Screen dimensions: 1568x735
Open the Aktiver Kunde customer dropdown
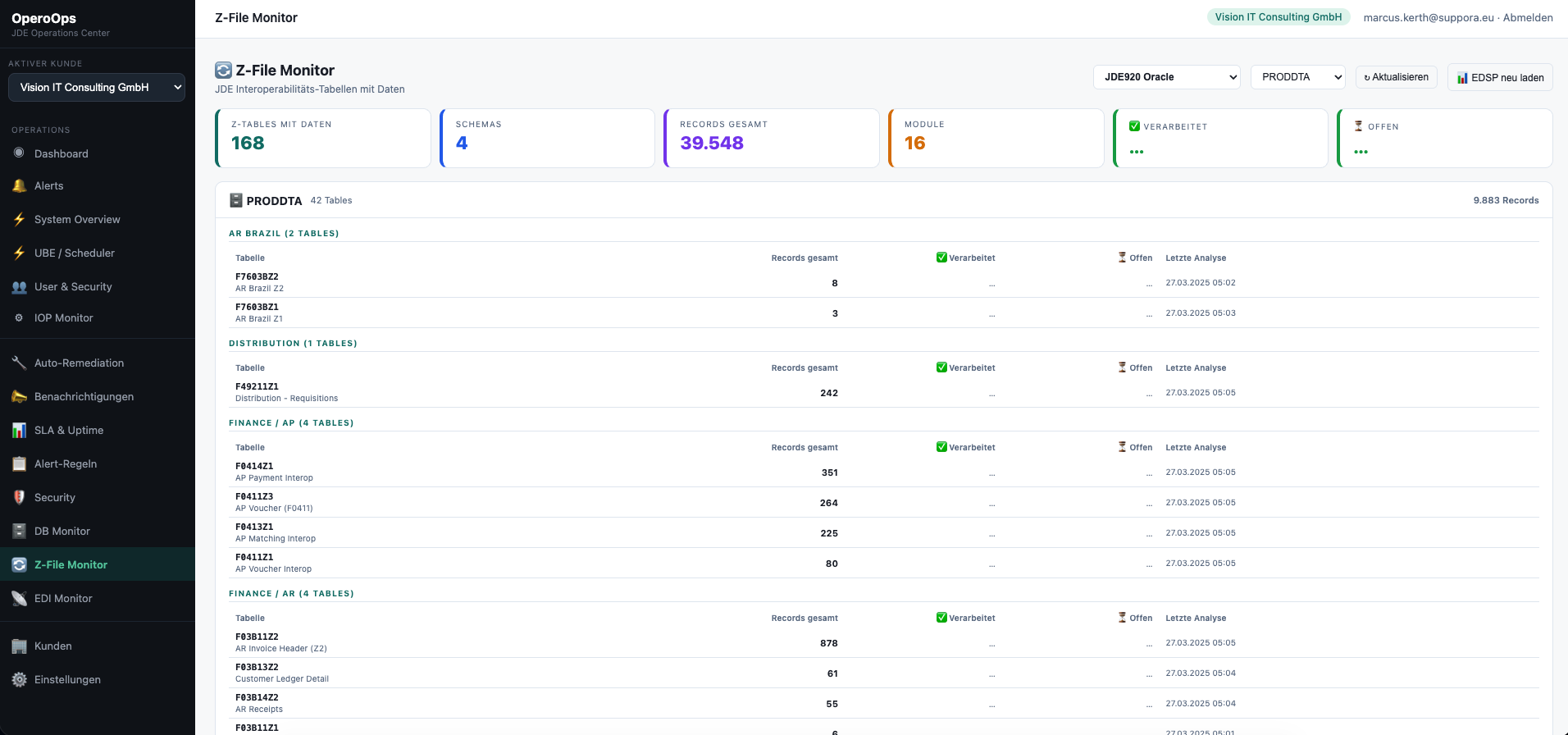[97, 88]
